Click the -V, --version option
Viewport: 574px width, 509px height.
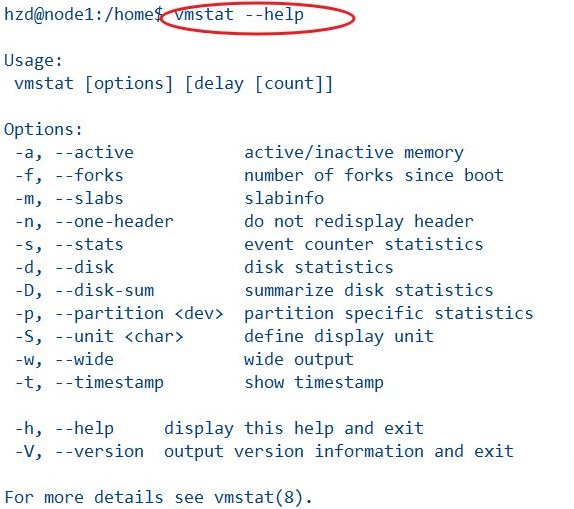[x=79, y=452]
